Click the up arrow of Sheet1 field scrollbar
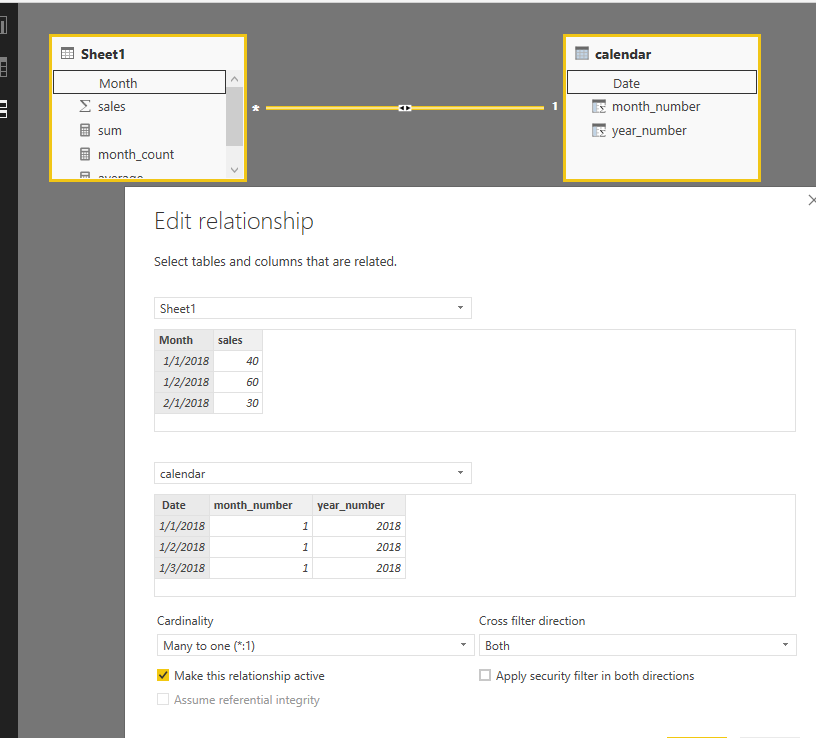 (x=234, y=79)
